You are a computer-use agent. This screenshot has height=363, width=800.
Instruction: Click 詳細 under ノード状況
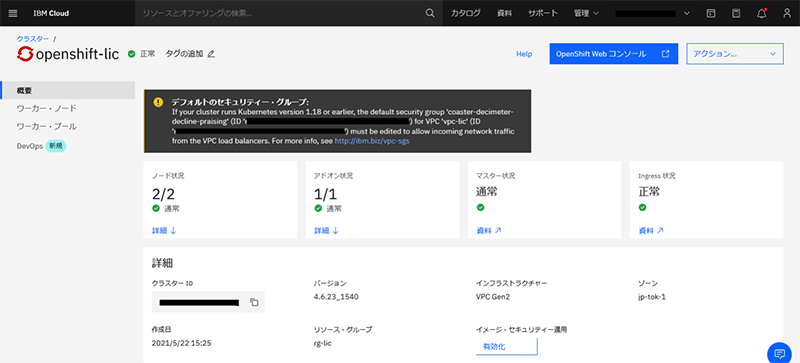pos(164,231)
